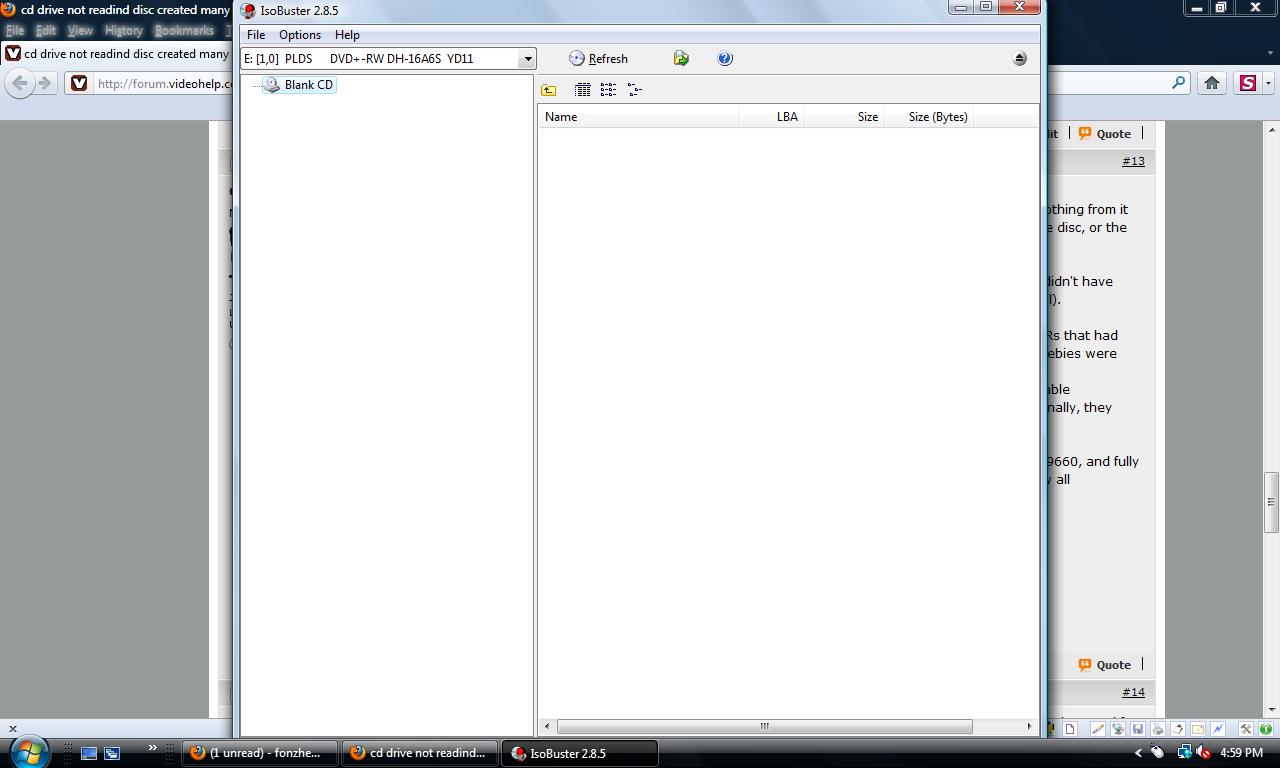Open the Help menu in IsoBuster
1280x768 pixels.
click(347, 35)
